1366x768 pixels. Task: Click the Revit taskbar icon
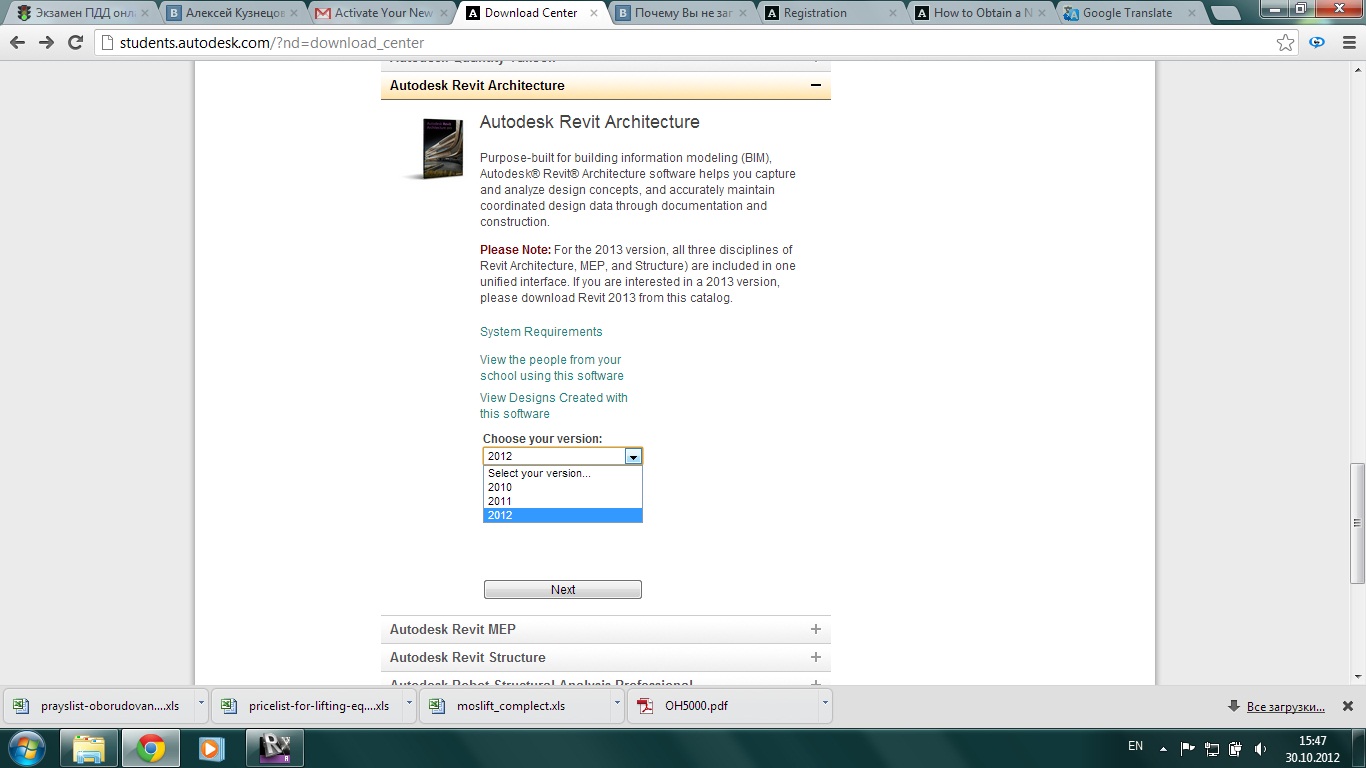pos(273,748)
